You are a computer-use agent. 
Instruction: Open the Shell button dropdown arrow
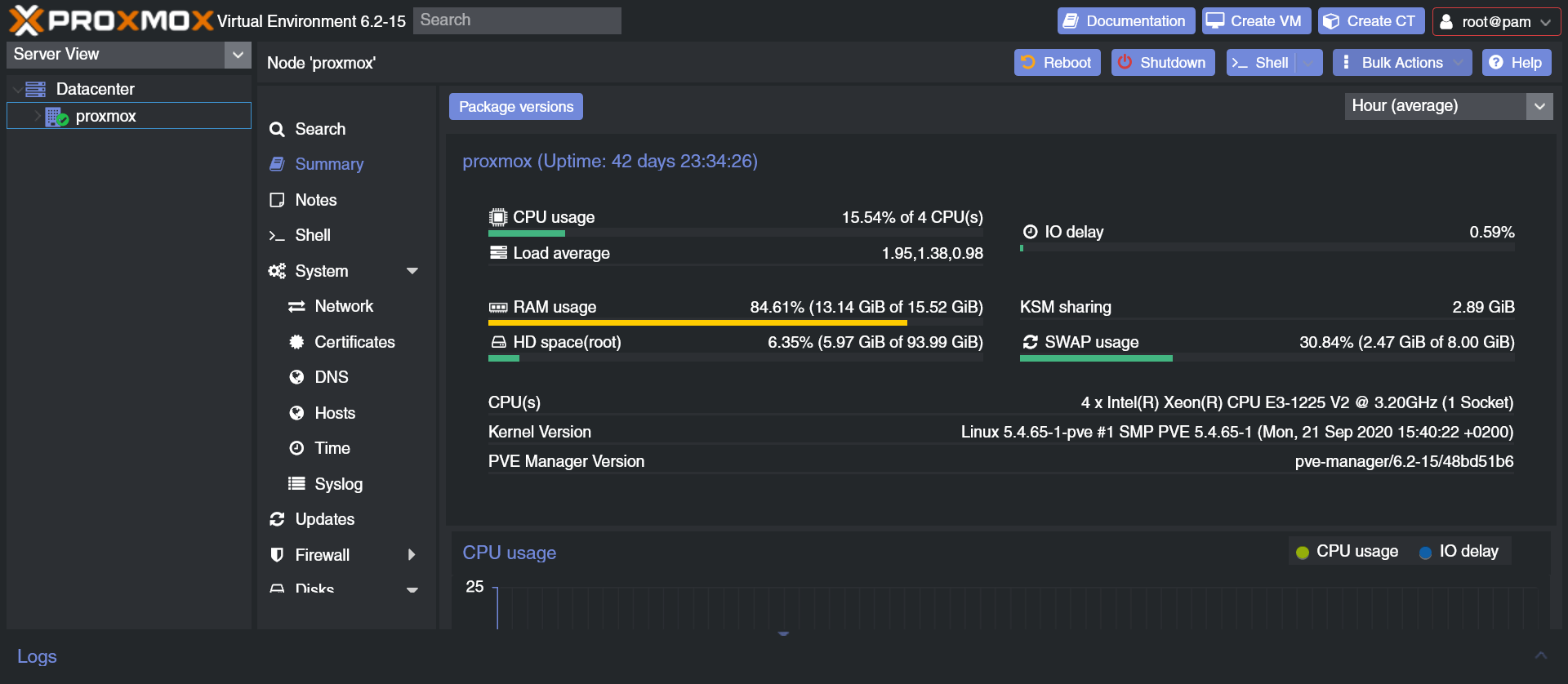[1309, 63]
